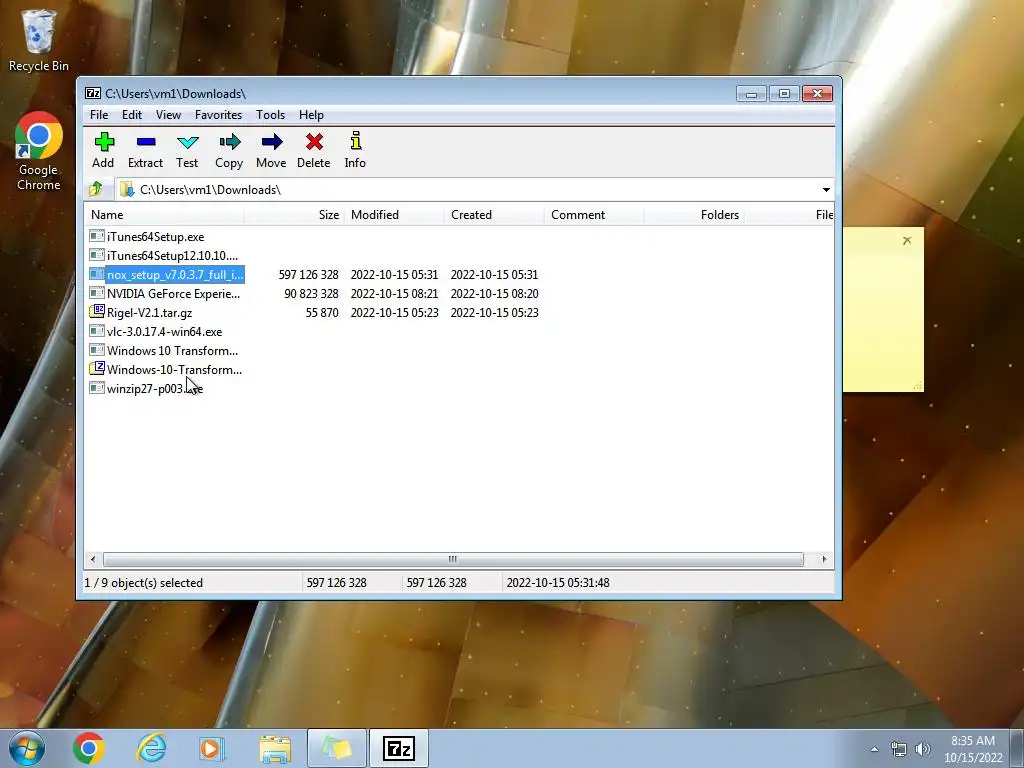The image size is (1024, 768).
Task: Click icon of Rigel-V2.1.tar.gz
Action: pos(97,312)
